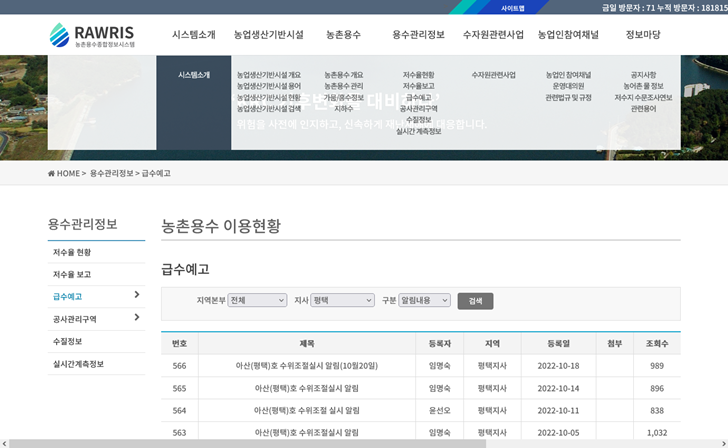728x448 pixels.
Task: Click the scrollbar left arrow
Action: pyautogui.click(x=4, y=444)
